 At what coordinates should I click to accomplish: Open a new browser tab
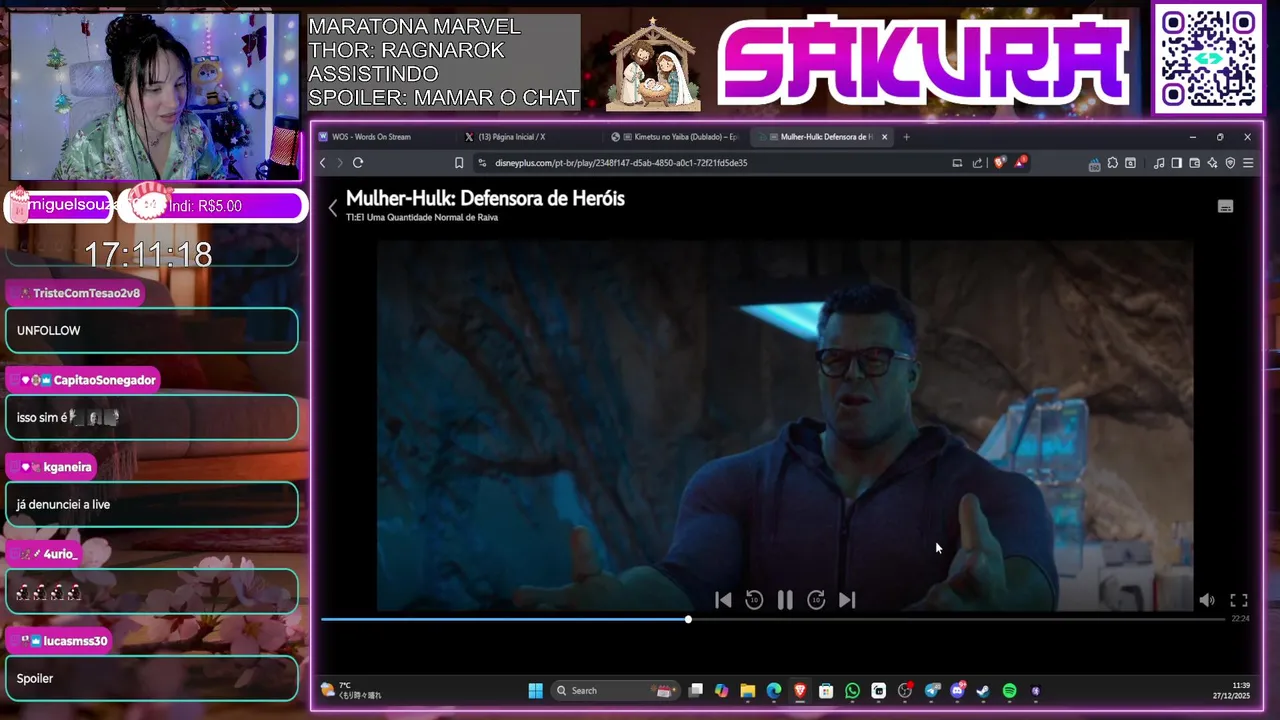[906, 137]
